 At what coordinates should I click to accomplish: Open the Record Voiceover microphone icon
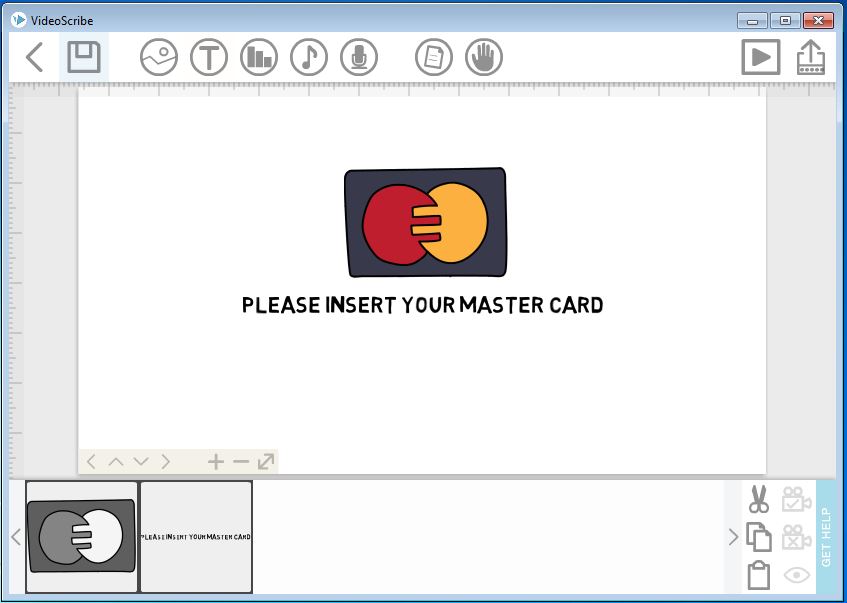click(x=358, y=57)
